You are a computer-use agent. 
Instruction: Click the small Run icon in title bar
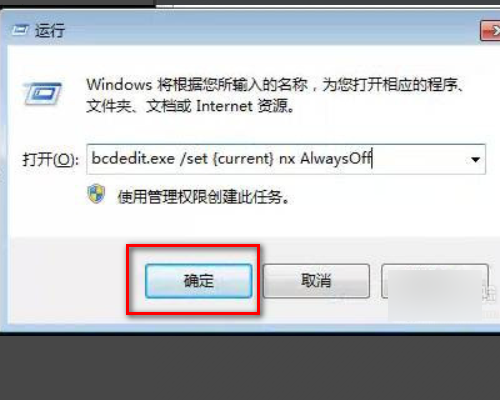20,30
